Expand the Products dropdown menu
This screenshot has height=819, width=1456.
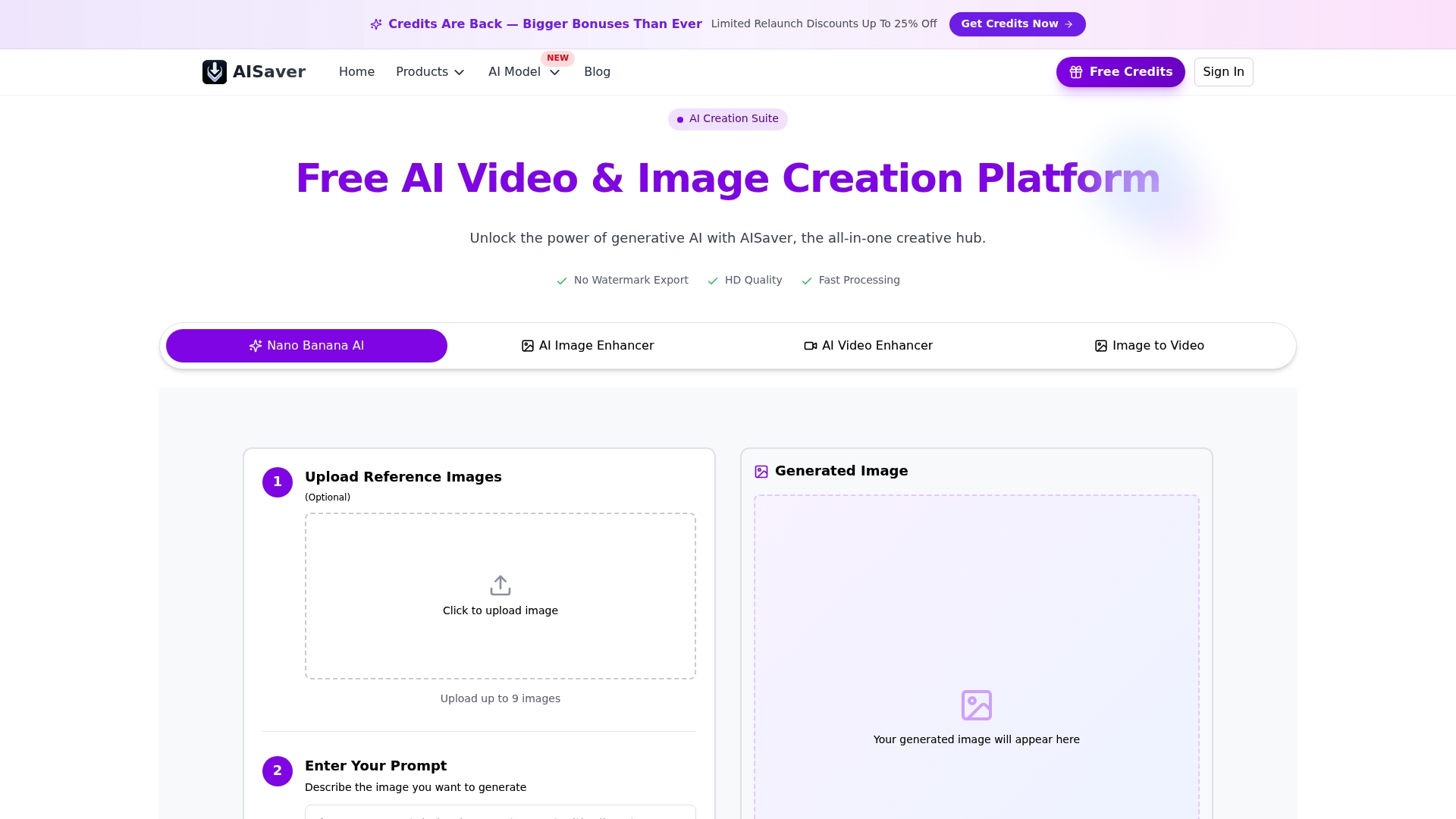pos(430,72)
